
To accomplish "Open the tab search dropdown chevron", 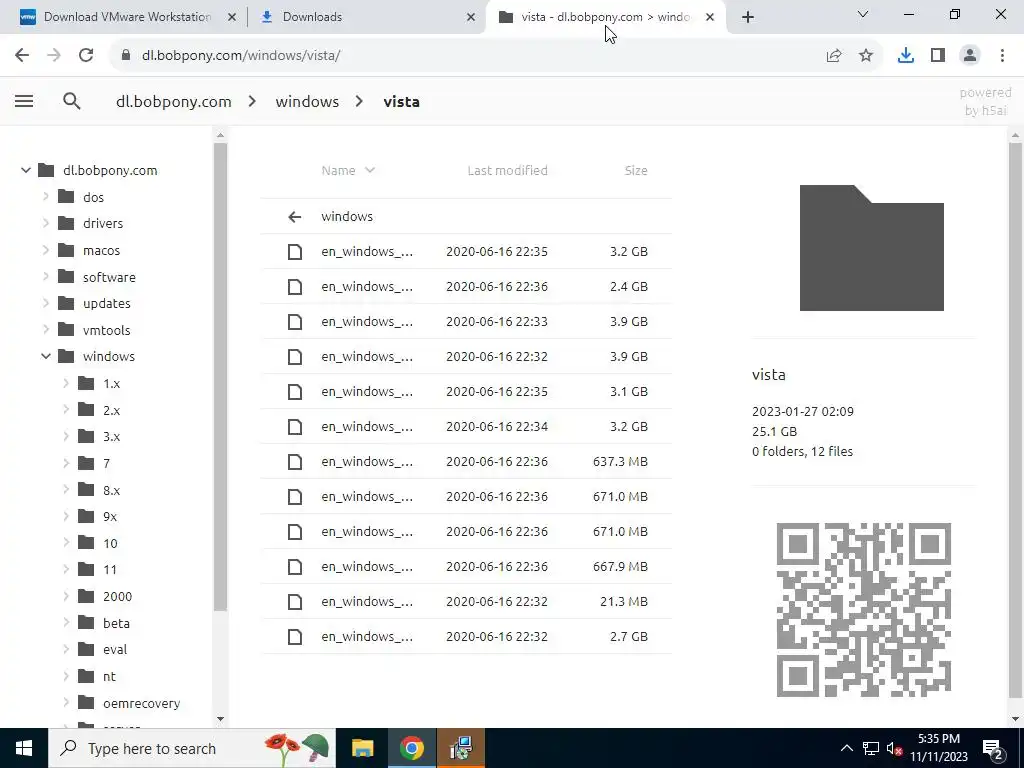I will point(862,14).
